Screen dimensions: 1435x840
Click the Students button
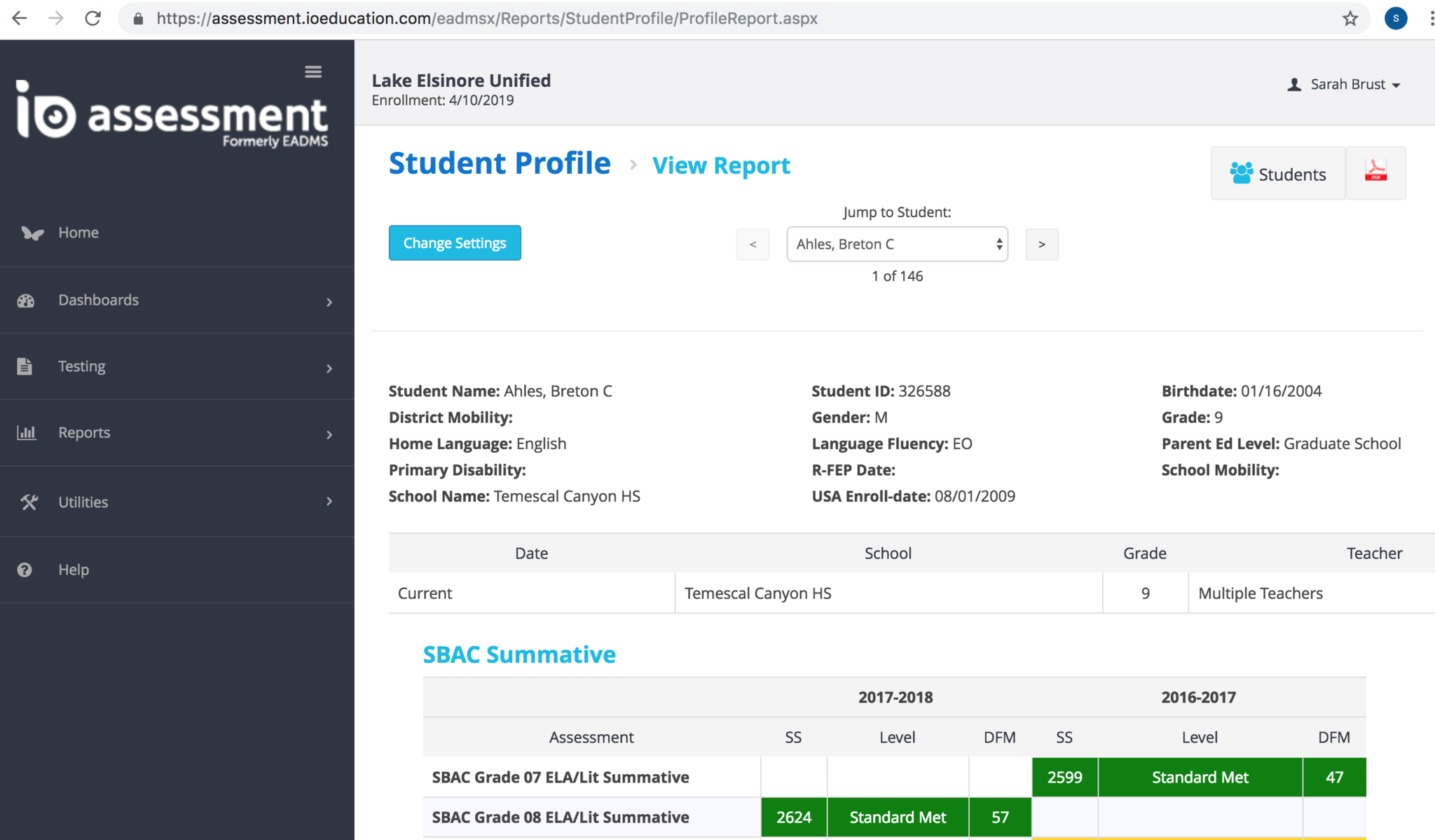click(1278, 174)
